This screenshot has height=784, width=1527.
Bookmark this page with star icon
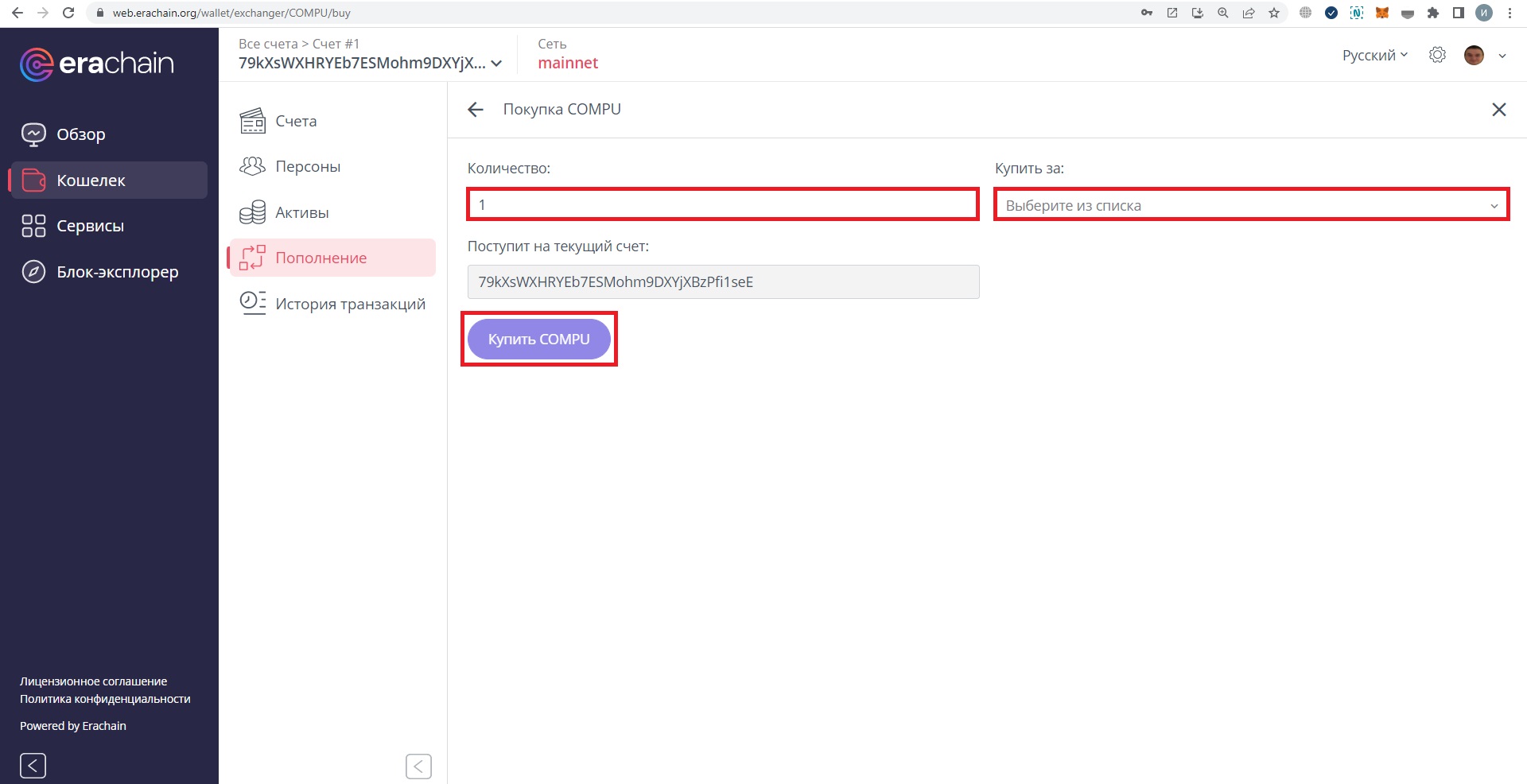tap(1274, 13)
